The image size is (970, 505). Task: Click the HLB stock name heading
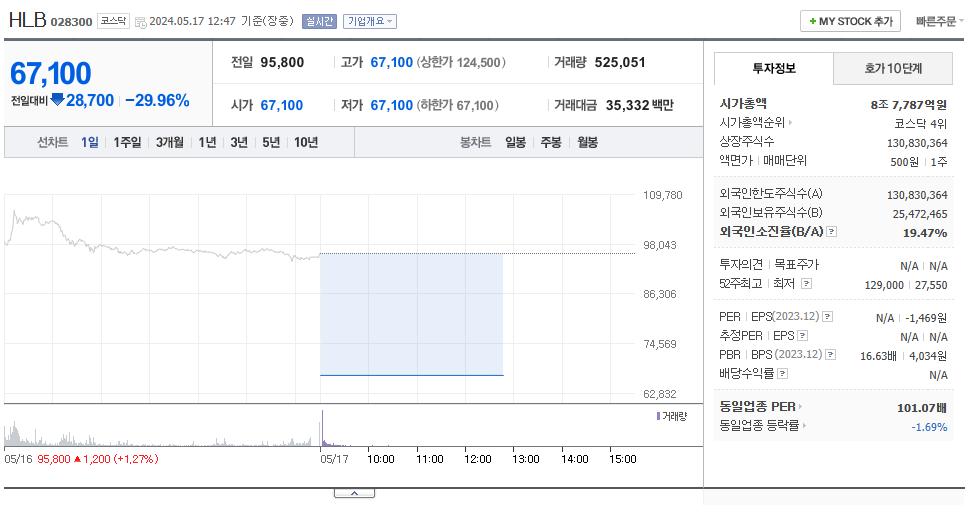(x=27, y=20)
